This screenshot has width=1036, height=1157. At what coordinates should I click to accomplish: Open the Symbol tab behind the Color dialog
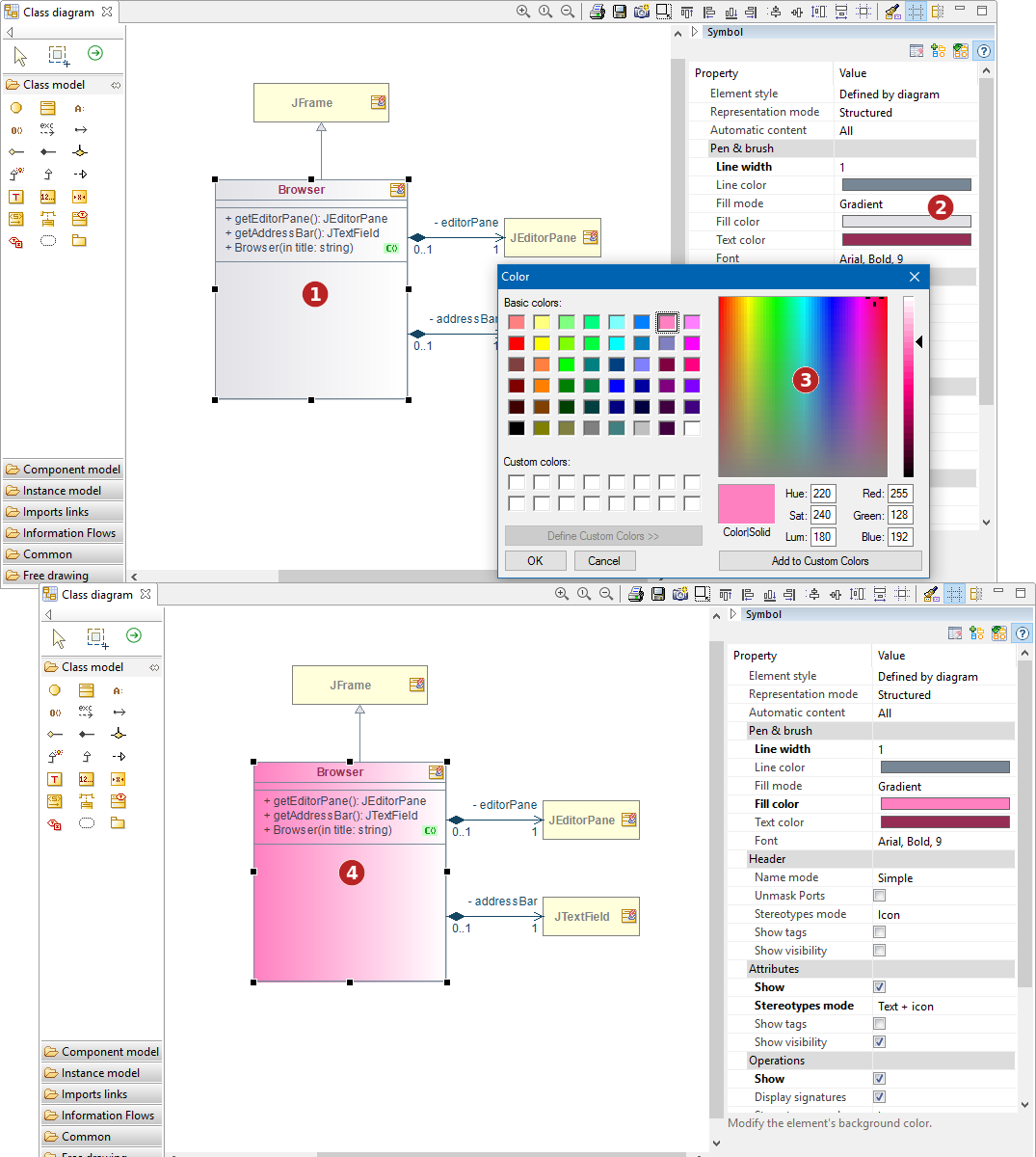725,32
